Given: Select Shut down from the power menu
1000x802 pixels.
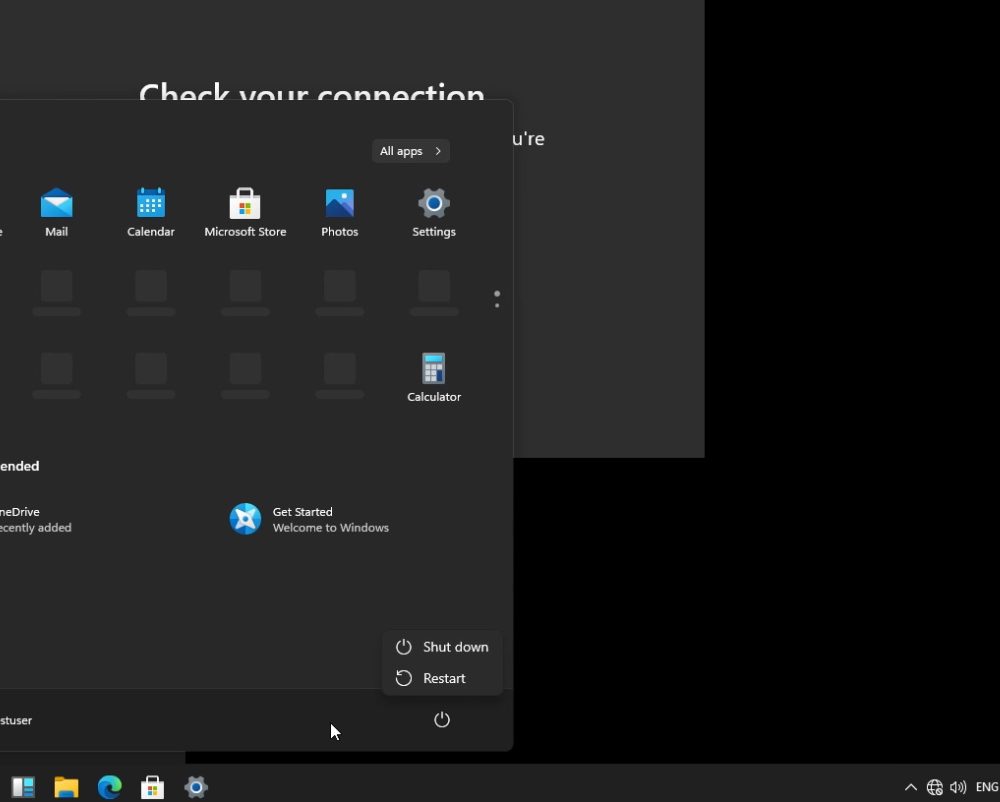Looking at the screenshot, I should click(443, 647).
